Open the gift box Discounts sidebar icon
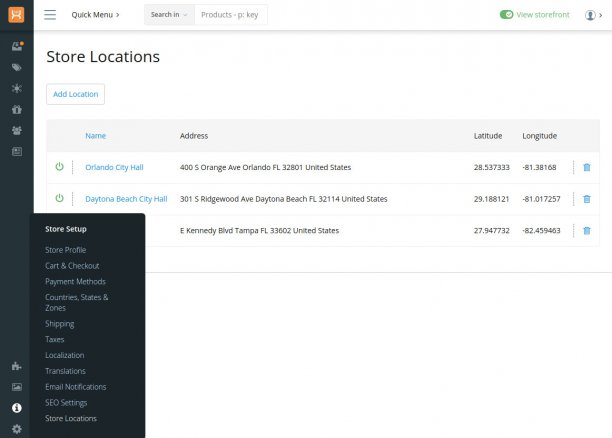This screenshot has height=438, width=612. [16, 110]
